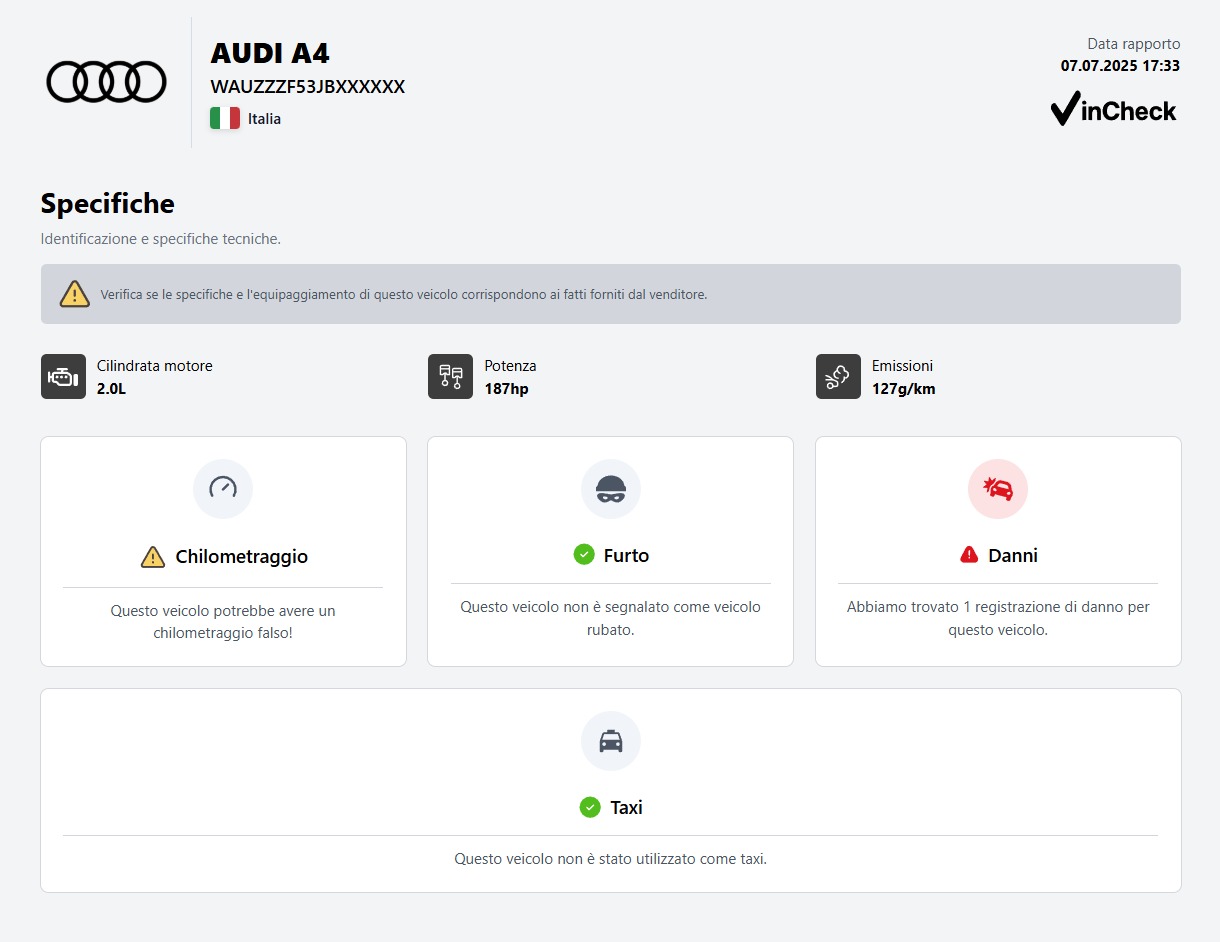The height and width of the screenshot is (942, 1220).
Task: Click the green checkmark beside Taxi
Action: (590, 807)
